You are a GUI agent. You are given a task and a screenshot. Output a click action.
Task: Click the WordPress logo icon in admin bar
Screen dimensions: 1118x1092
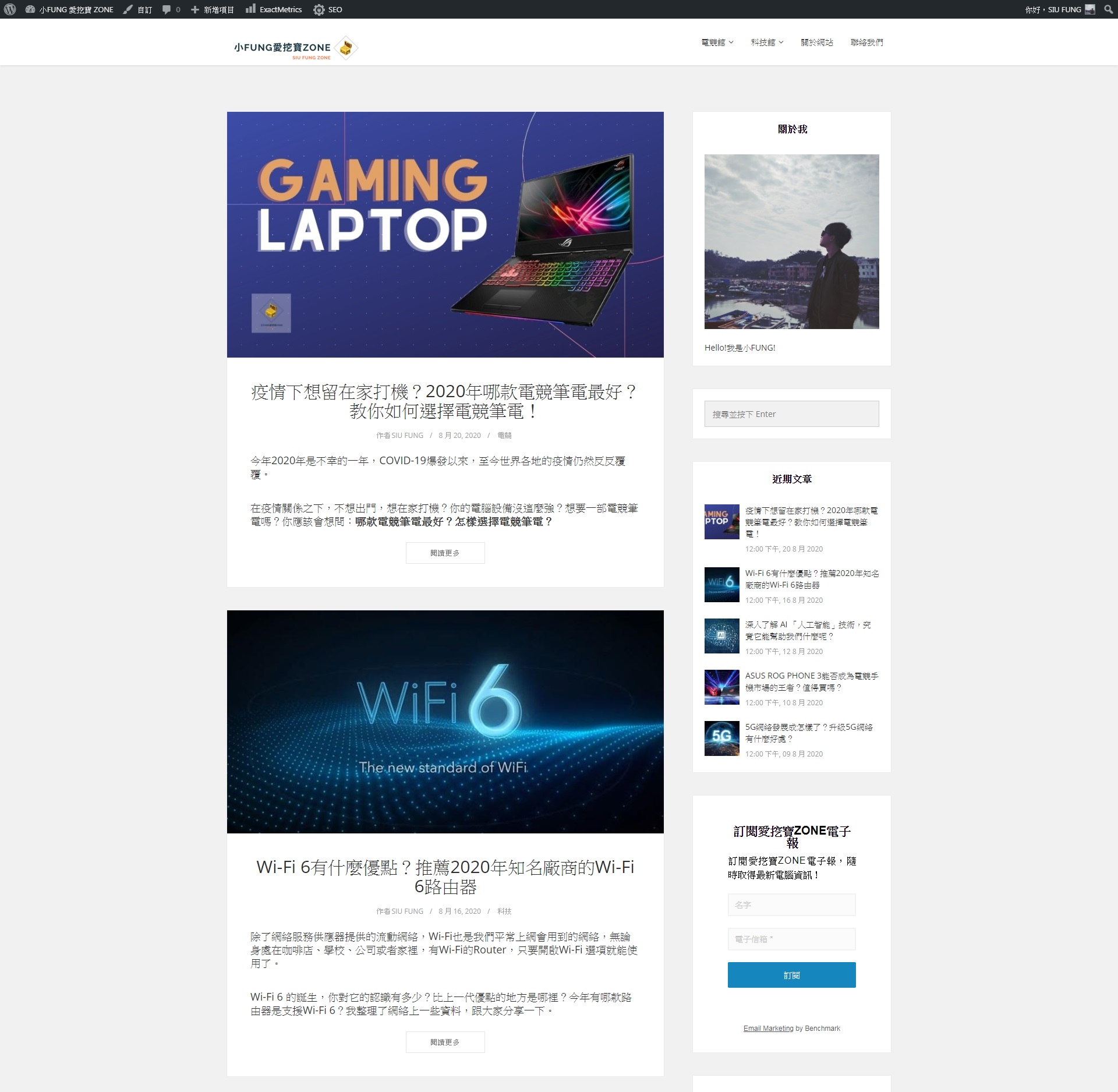pos(10,9)
